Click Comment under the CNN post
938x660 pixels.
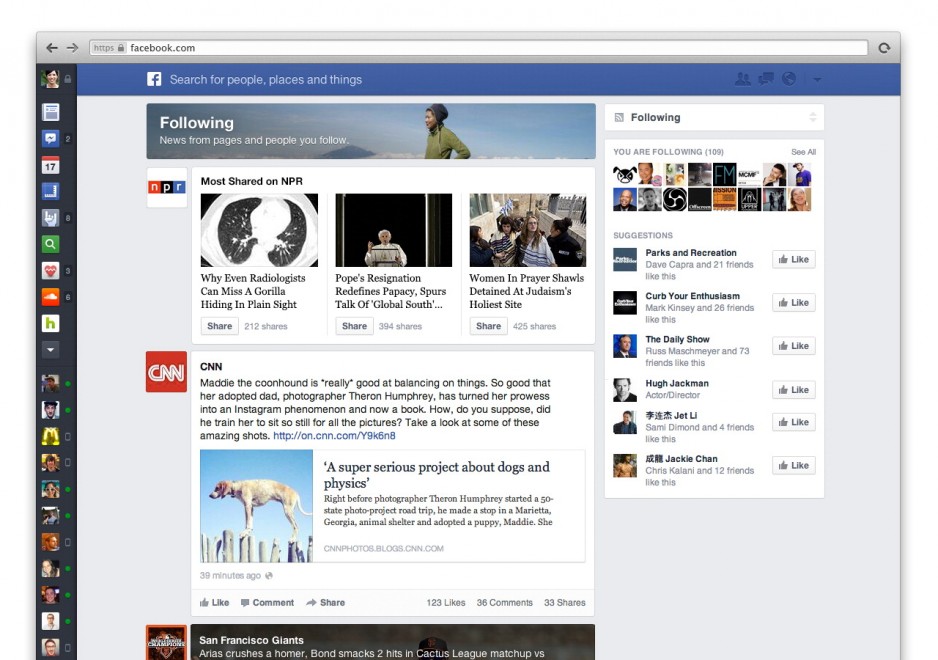(266, 603)
